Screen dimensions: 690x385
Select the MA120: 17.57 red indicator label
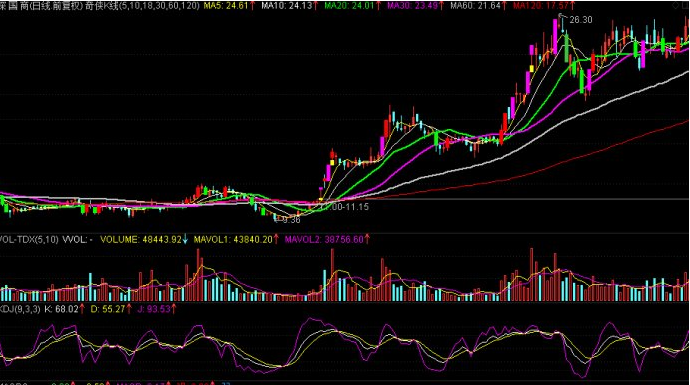[x=540, y=6]
